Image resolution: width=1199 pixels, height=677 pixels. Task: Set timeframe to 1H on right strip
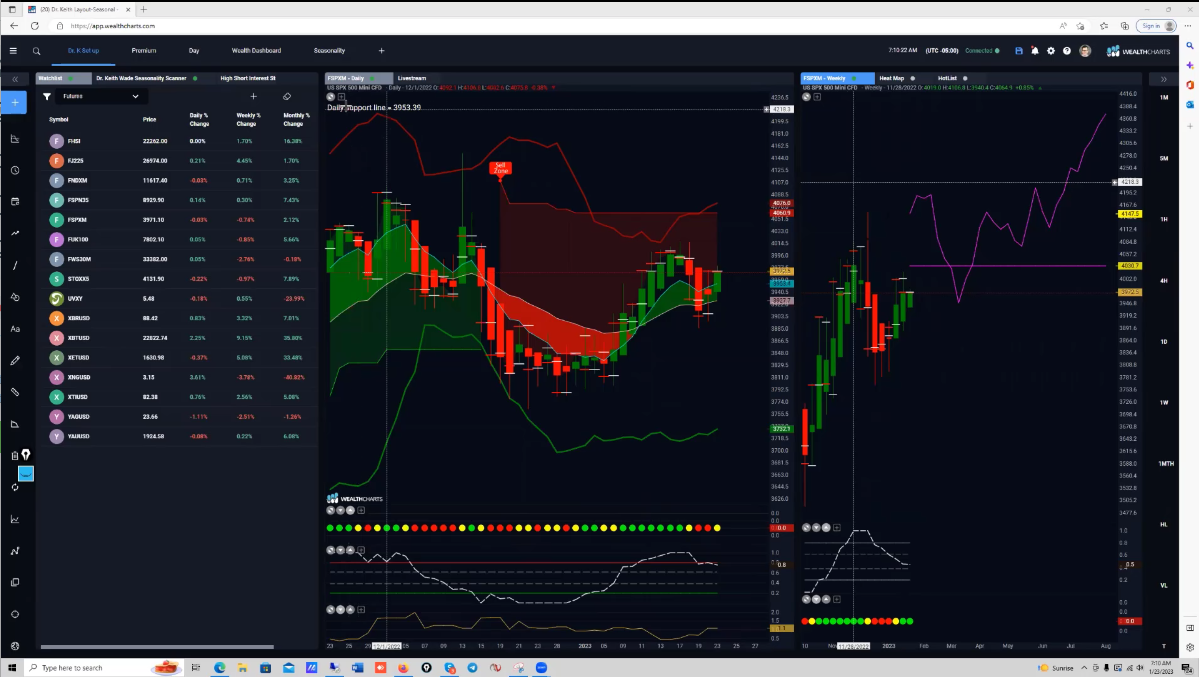tap(1164, 220)
